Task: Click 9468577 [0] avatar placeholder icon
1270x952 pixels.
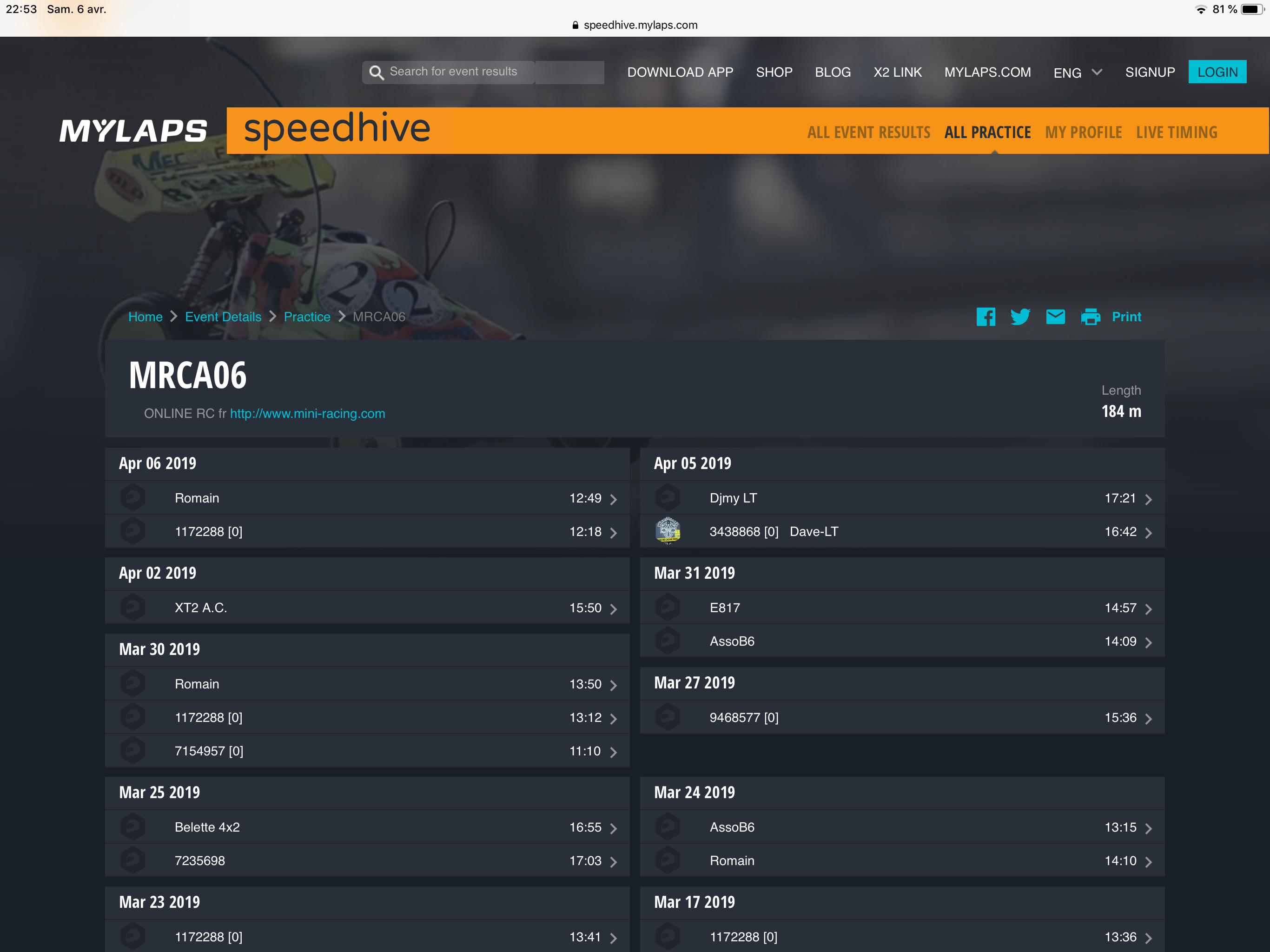Action: (x=668, y=717)
